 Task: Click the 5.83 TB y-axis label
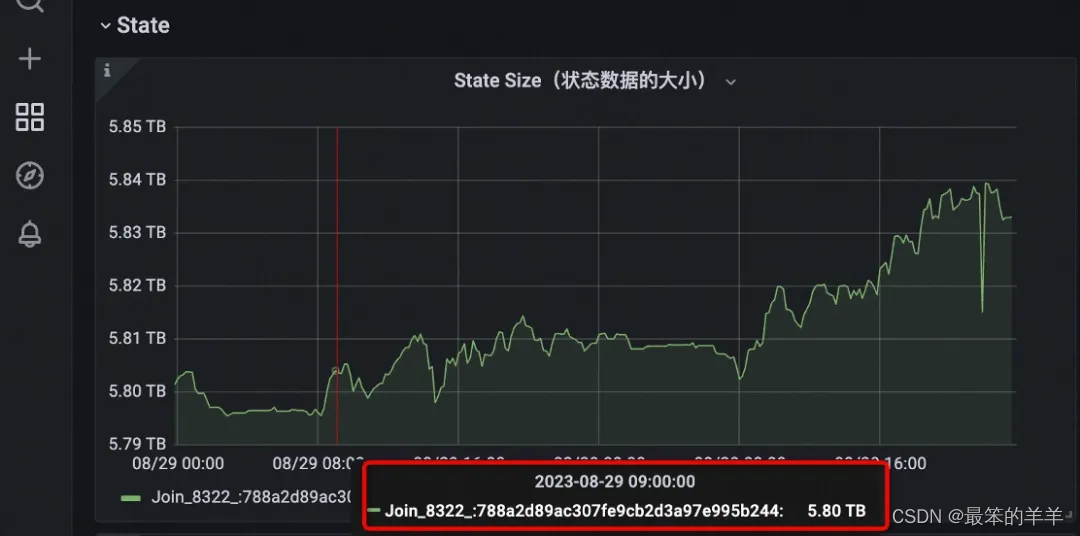(138, 232)
